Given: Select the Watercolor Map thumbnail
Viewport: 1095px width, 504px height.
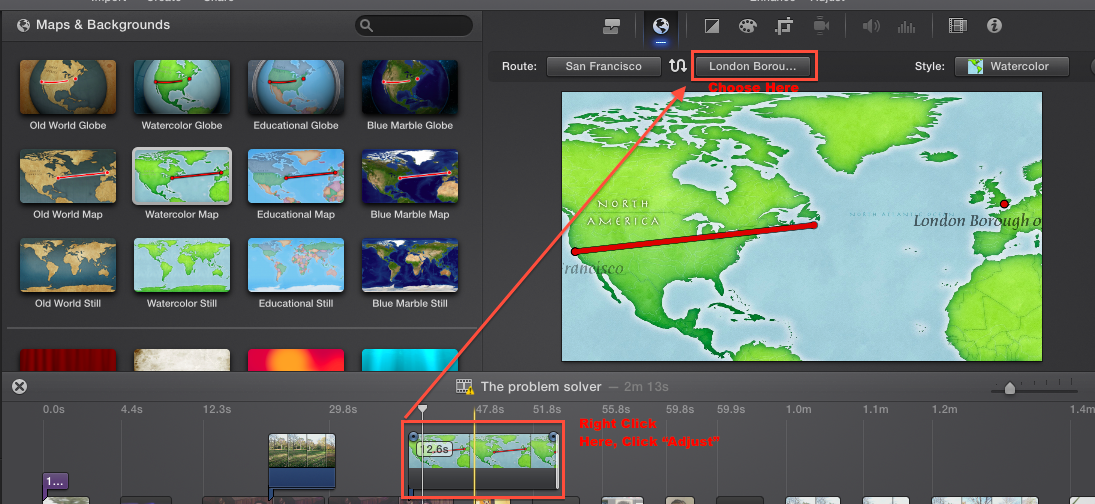Looking at the screenshot, I should click(182, 176).
